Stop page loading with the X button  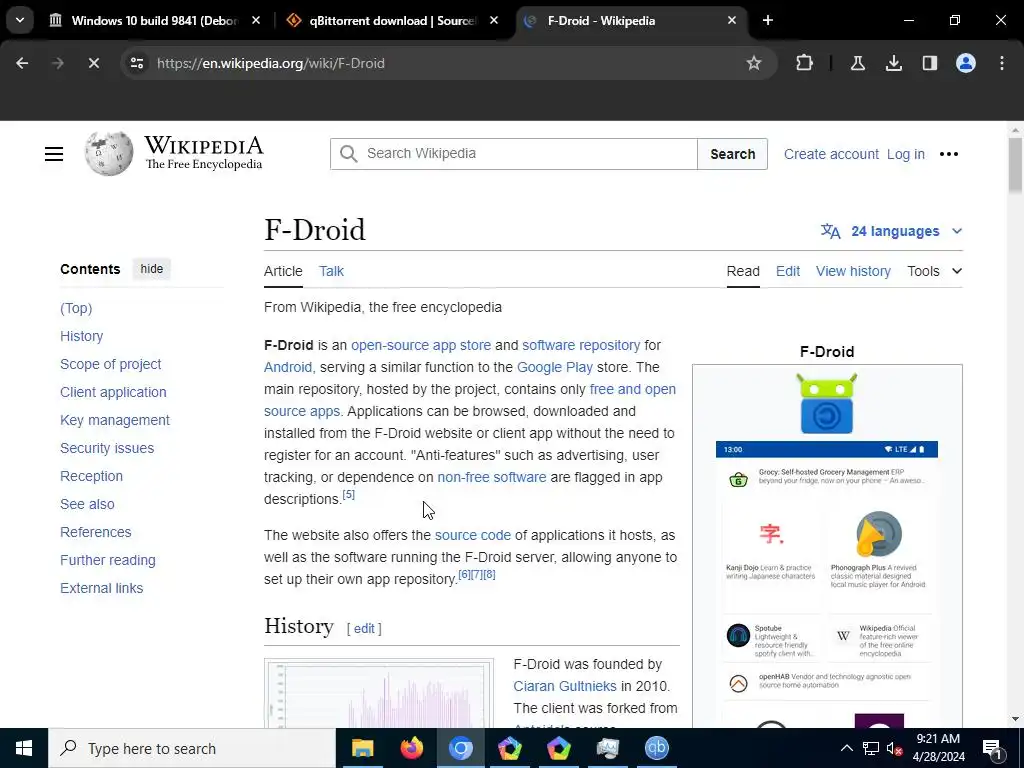(93, 63)
